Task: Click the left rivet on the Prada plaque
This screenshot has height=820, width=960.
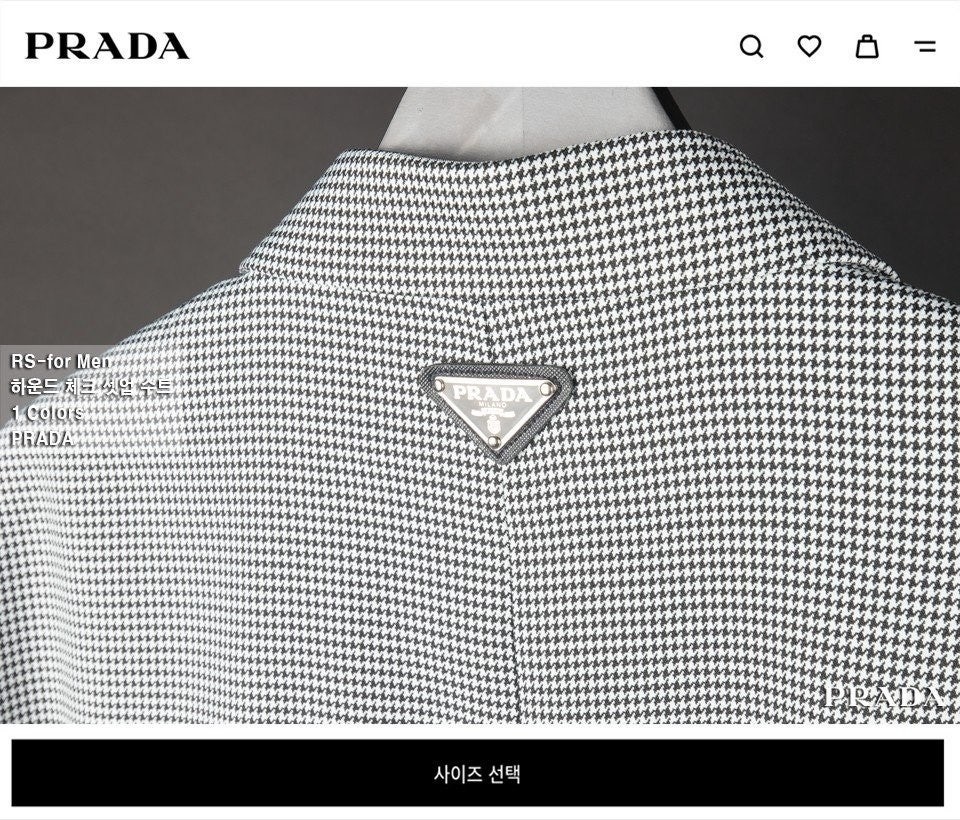Action: pos(440,384)
